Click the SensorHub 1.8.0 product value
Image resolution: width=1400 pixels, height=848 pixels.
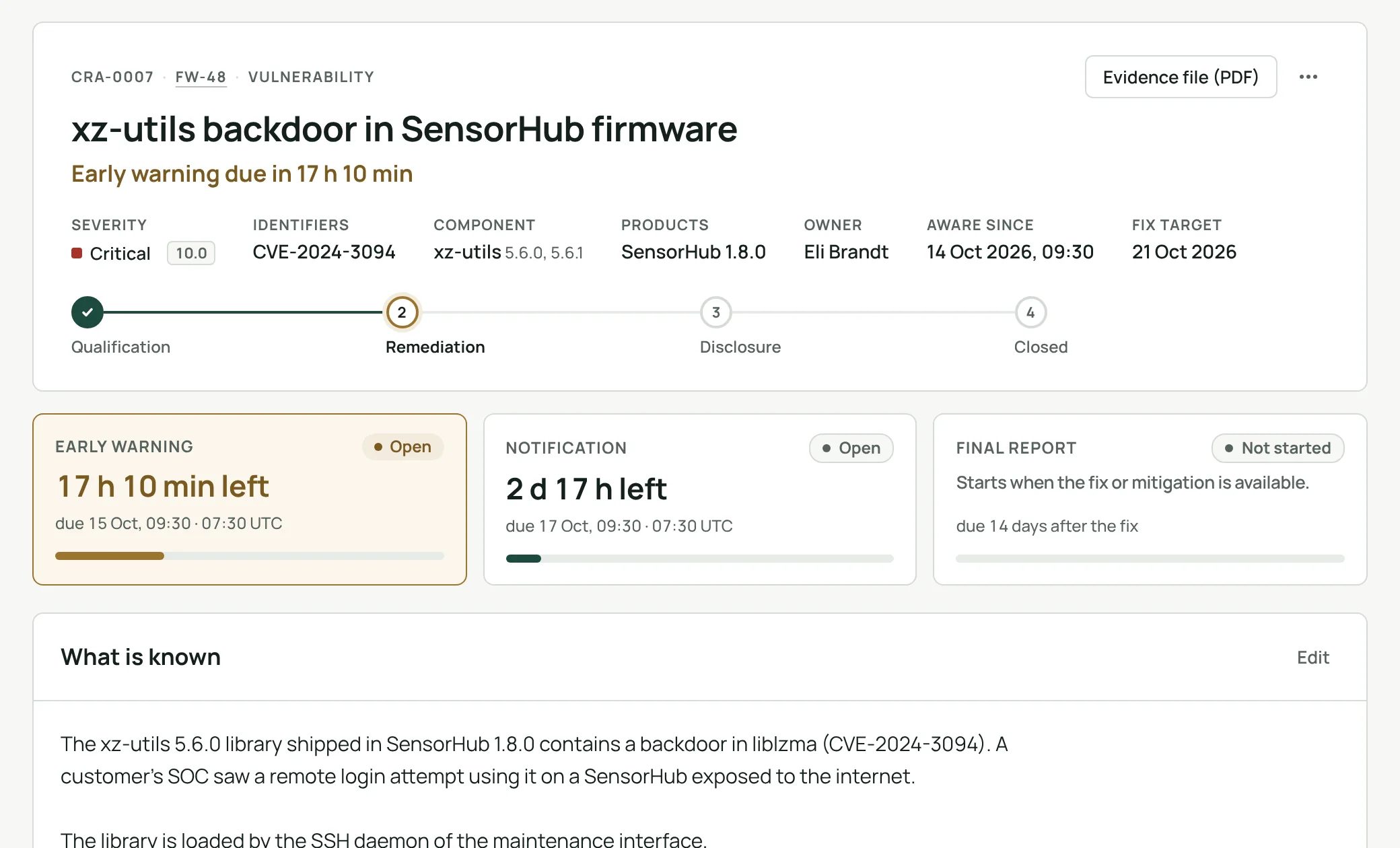pos(693,252)
